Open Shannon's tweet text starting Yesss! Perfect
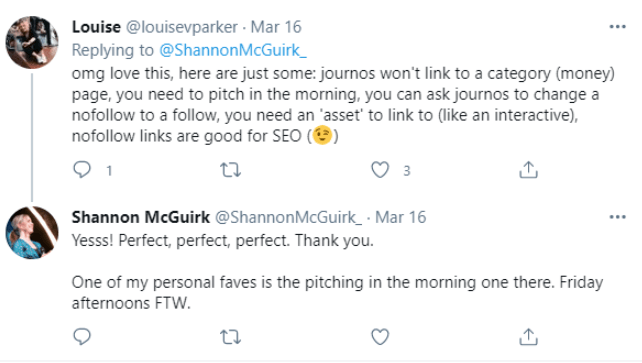642x363 pixels. [223, 240]
